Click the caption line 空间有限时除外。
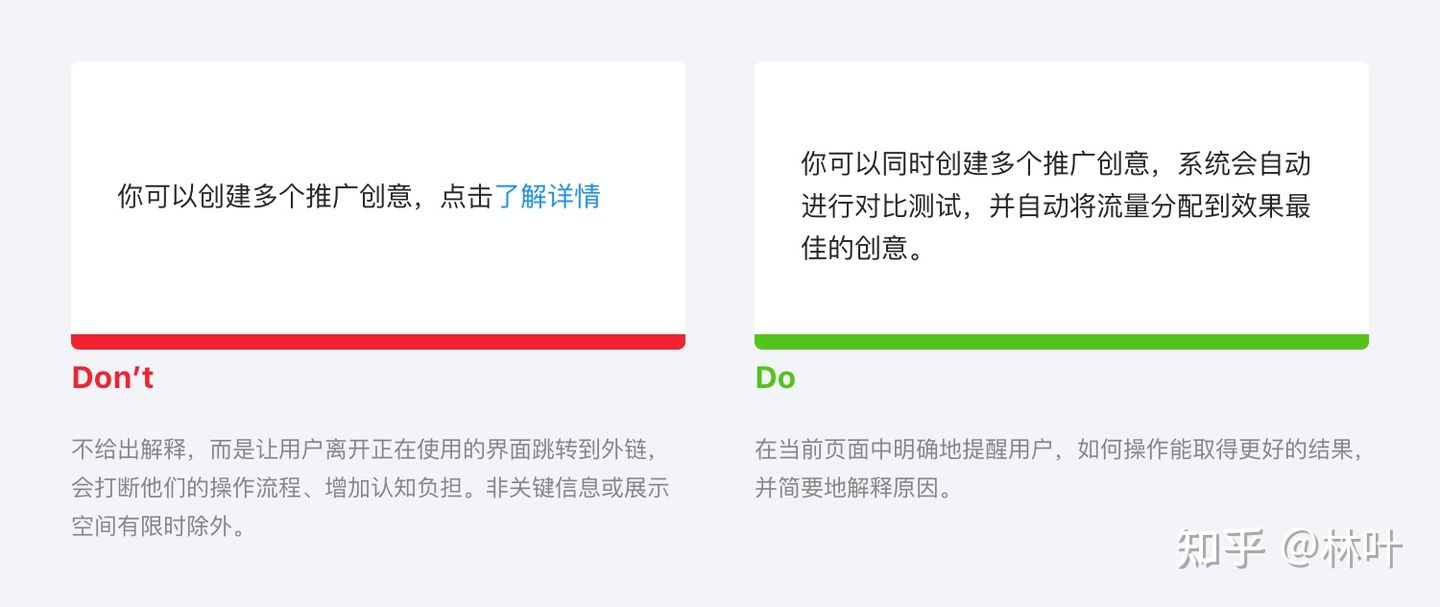Image resolution: width=1440 pixels, height=607 pixels. pyautogui.click(x=158, y=526)
